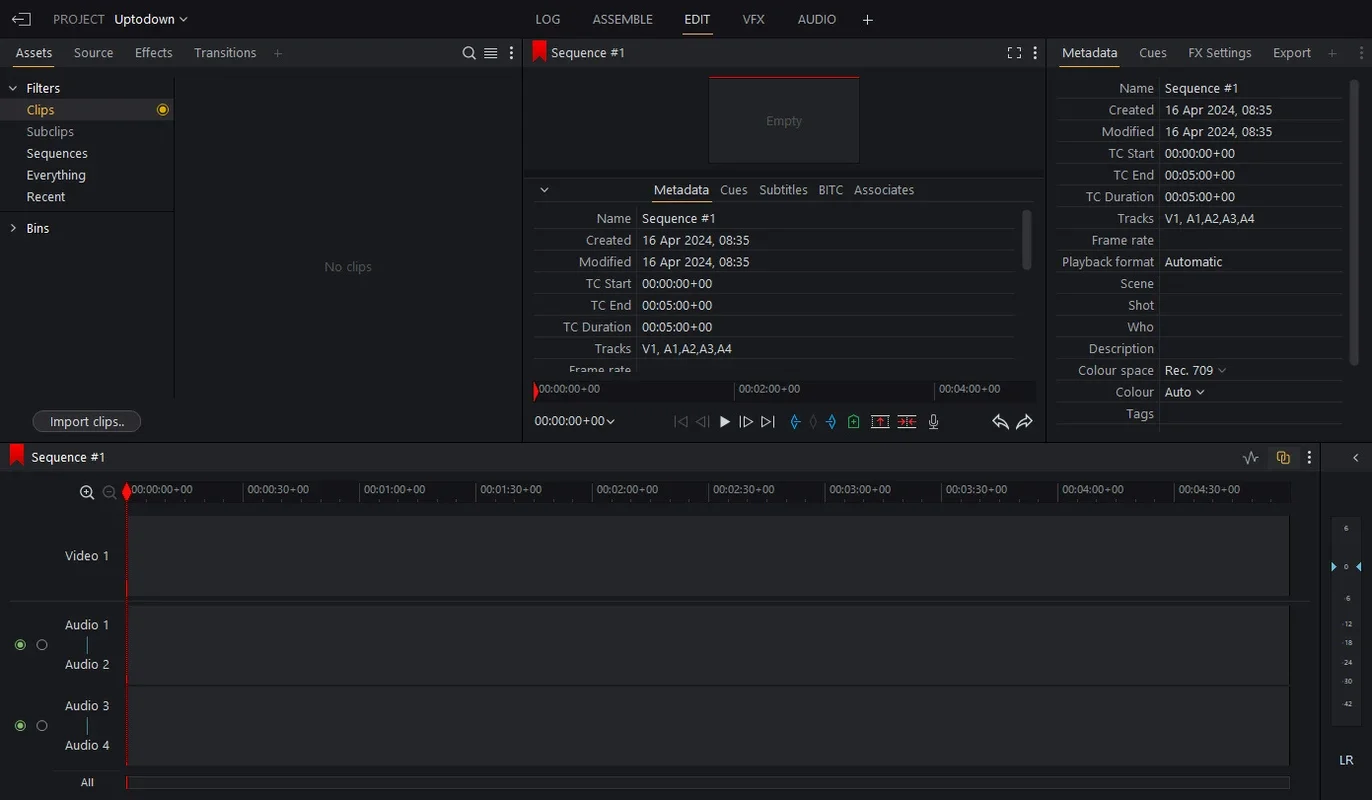Toggle Audio 3-4 solo circle button

click(x=42, y=725)
